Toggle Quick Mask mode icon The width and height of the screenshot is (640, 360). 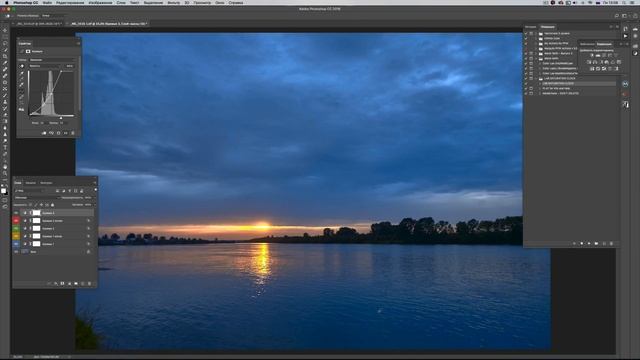[5, 200]
